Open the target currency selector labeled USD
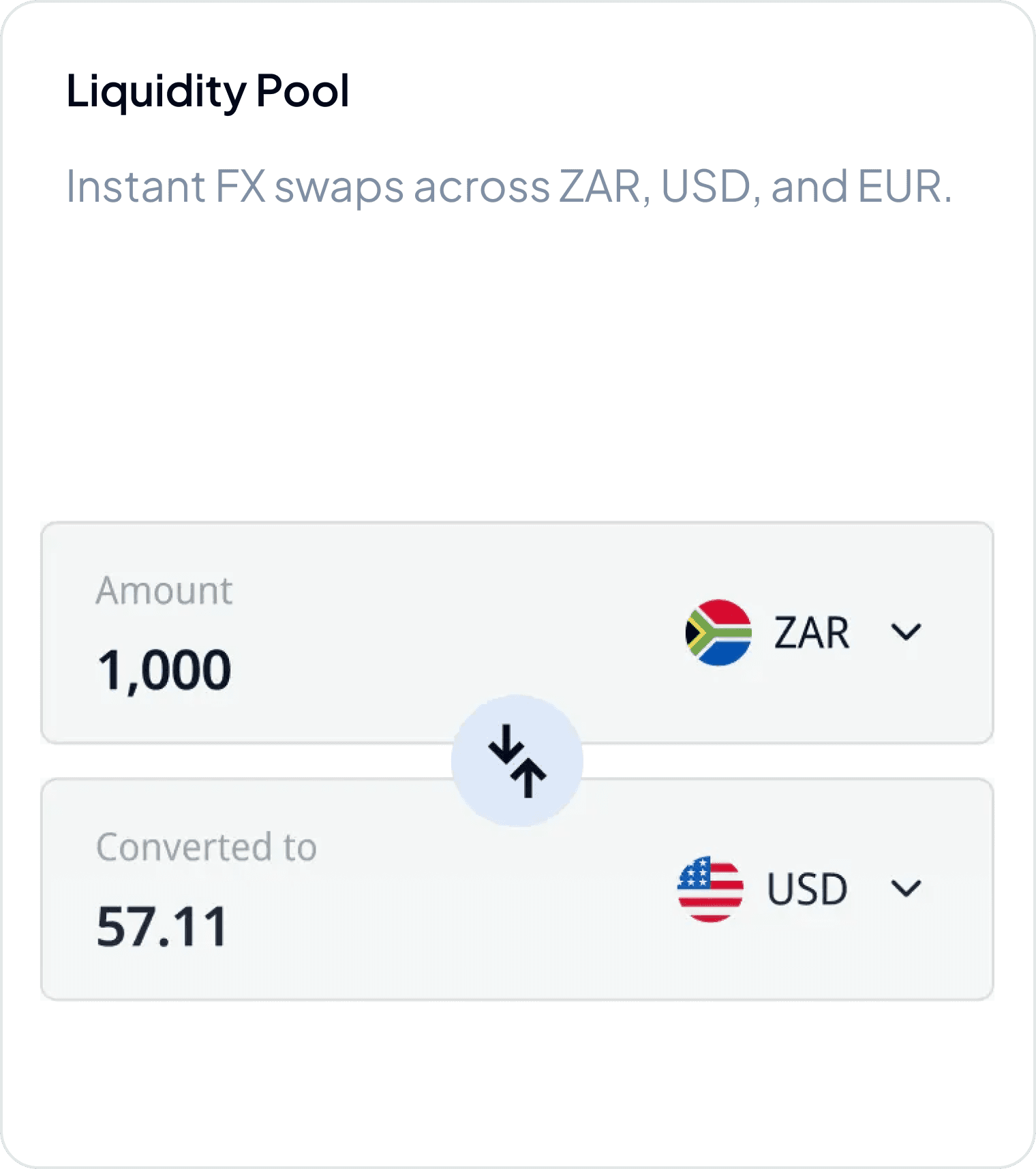 point(807,889)
